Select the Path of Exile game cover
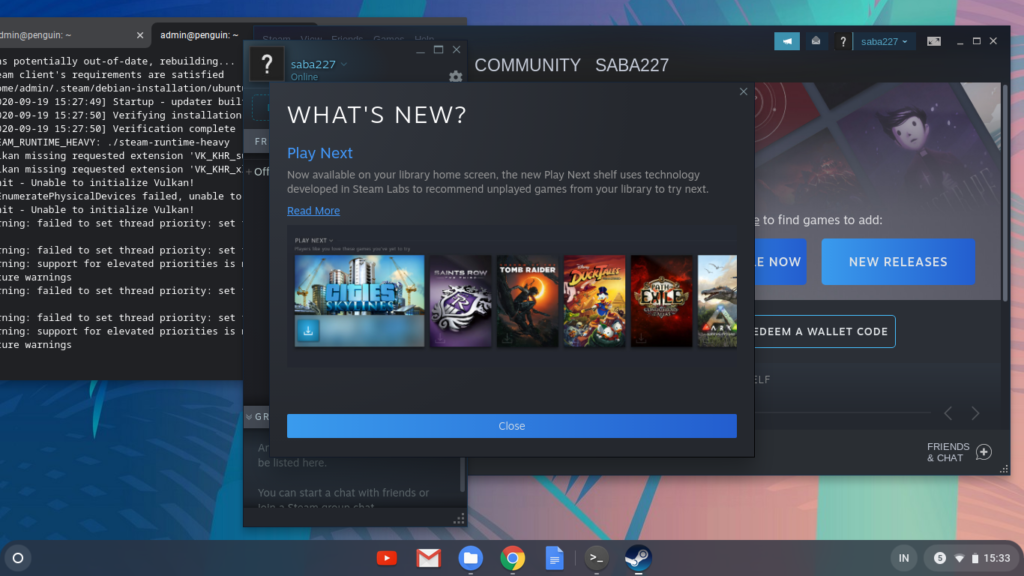Screen dimensions: 1024x576 [x=662, y=301]
